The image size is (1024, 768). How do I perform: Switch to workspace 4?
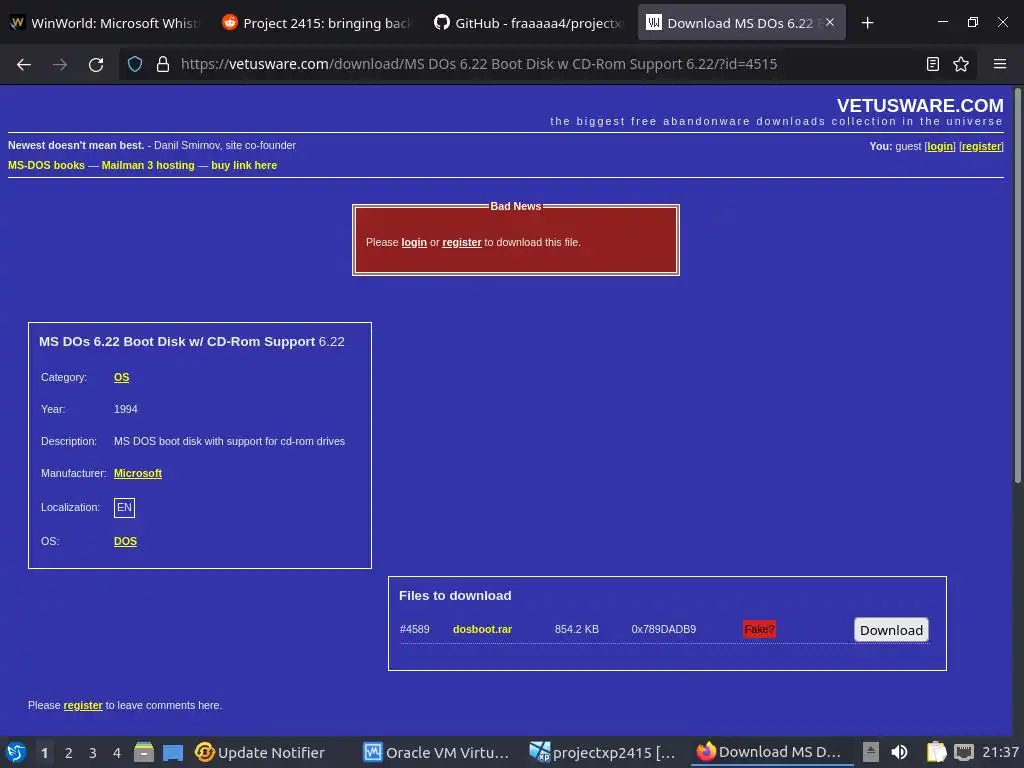[117, 753]
